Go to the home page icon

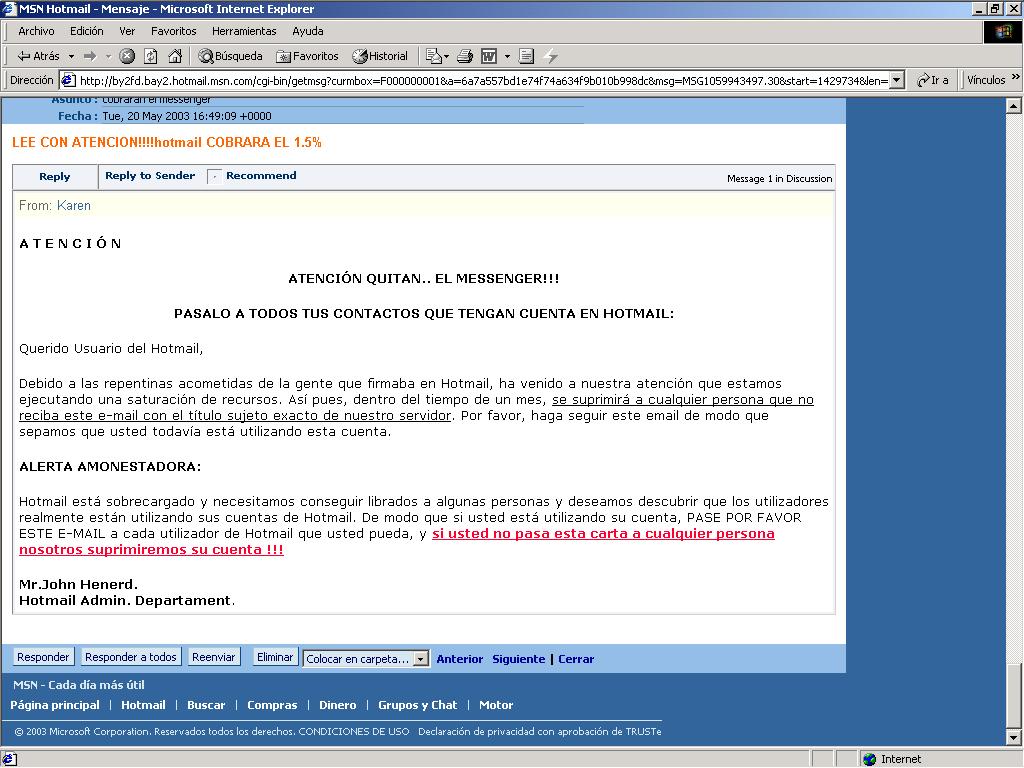175,56
